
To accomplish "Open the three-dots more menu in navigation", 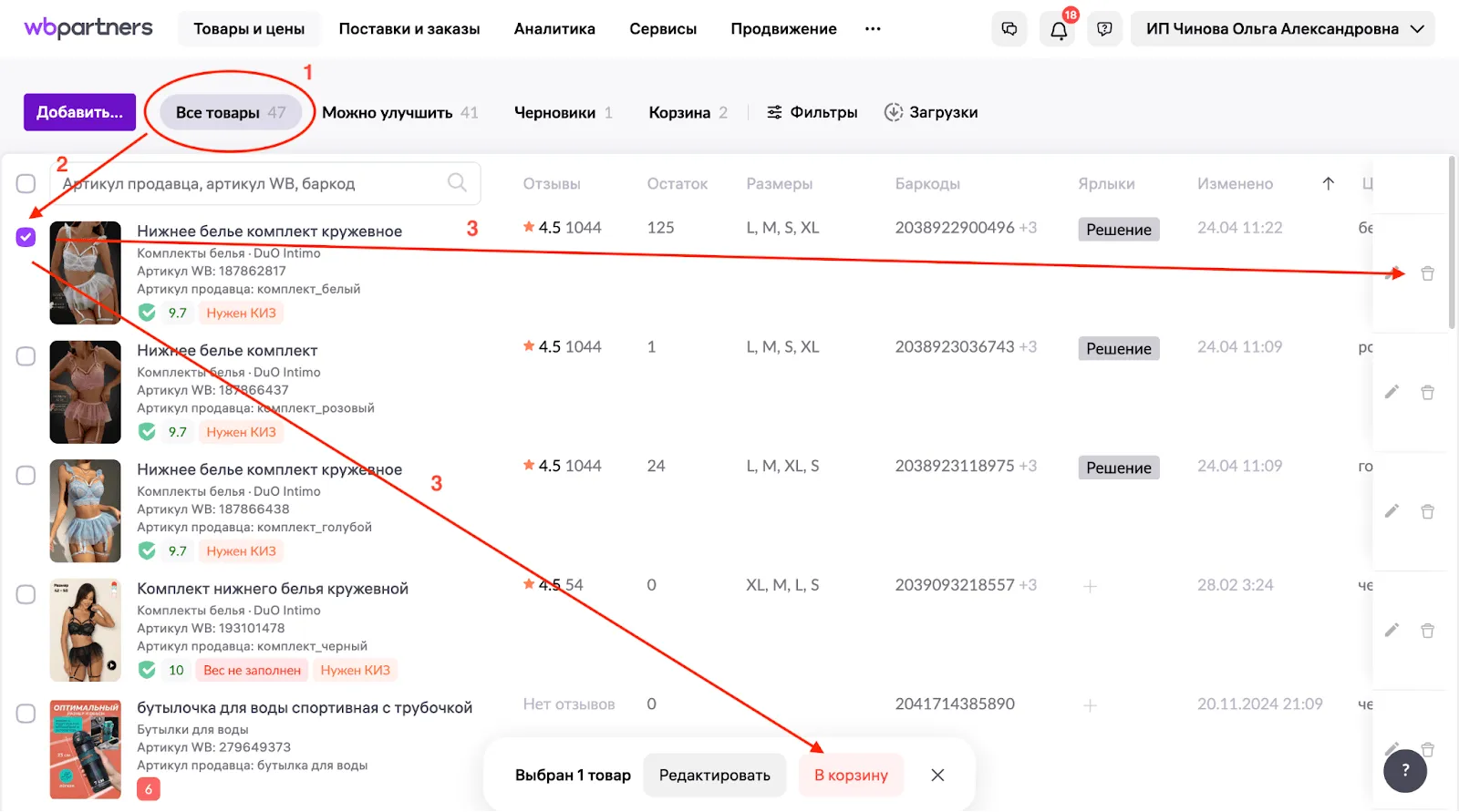I will tap(873, 29).
